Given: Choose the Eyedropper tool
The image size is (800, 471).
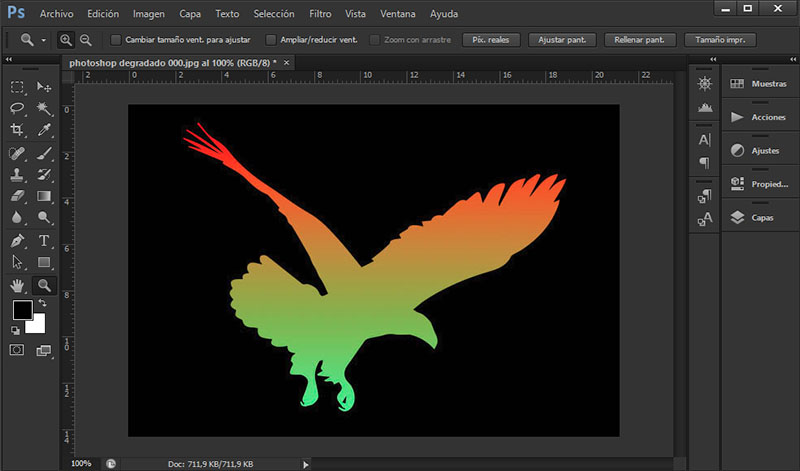Looking at the screenshot, I should pos(44,131).
